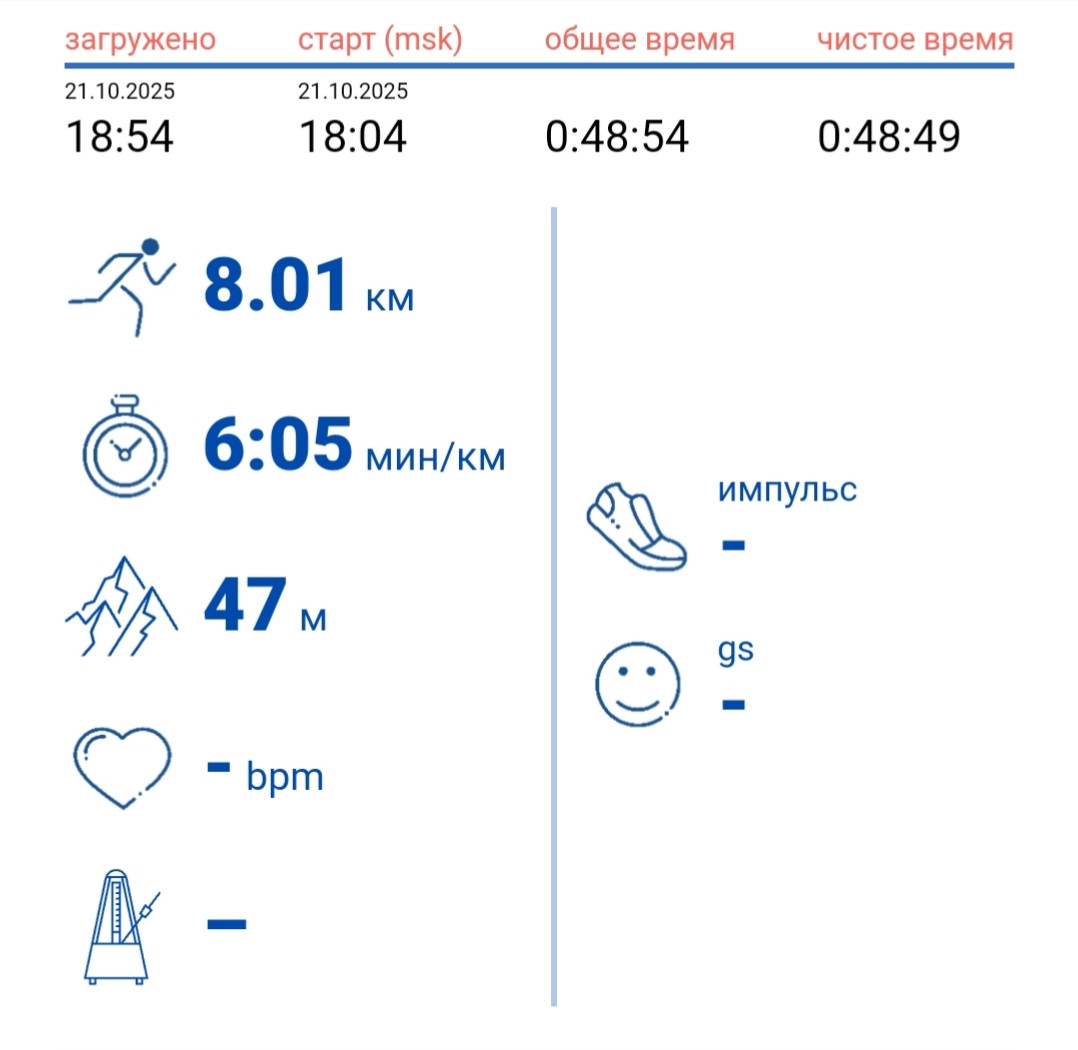1078x1050 pixels.
Task: Select the 'загружено' column header
Action: [140, 39]
